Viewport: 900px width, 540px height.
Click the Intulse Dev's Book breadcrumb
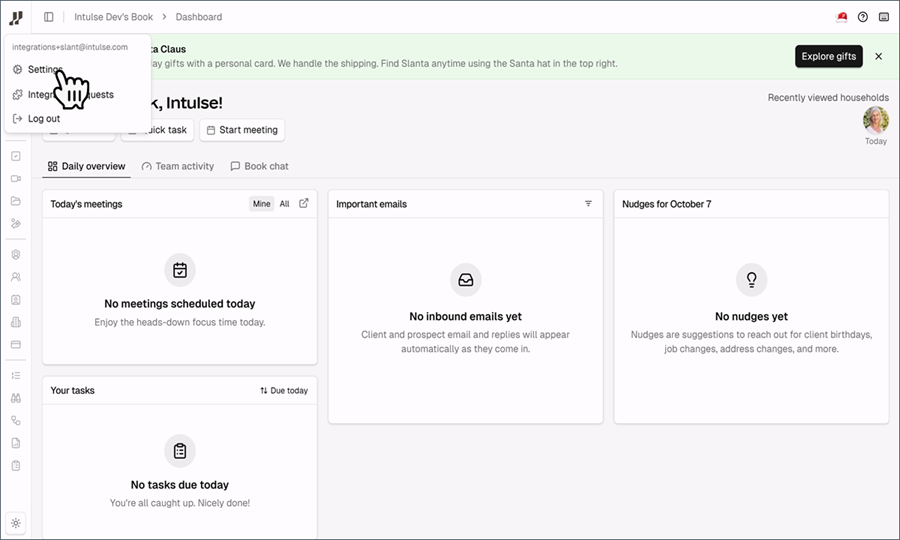pyautogui.click(x=114, y=17)
